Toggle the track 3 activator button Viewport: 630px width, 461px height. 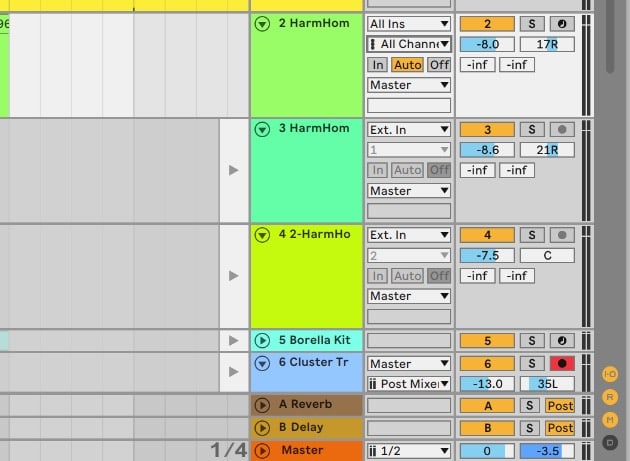pyautogui.click(x=486, y=129)
